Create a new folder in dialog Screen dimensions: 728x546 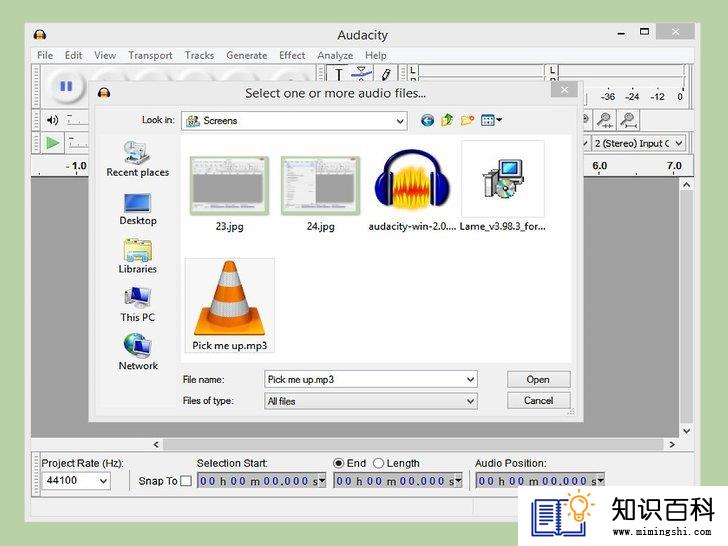[x=467, y=120]
